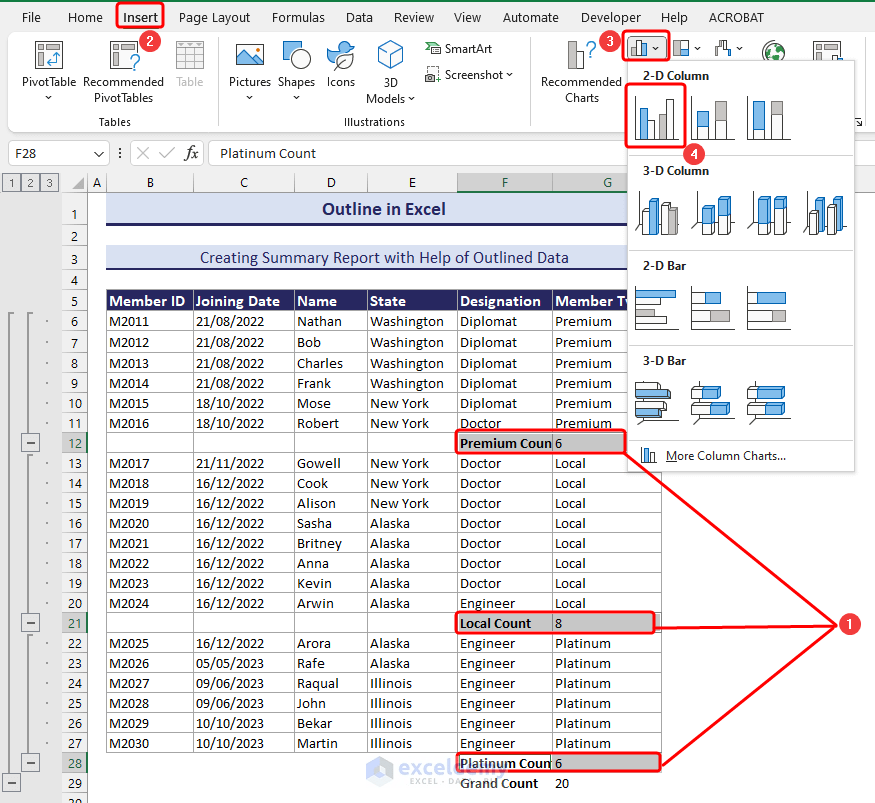Screen dimensions: 875x803
Task: Open Insert Function with the fx button
Action: pyautogui.click(x=190, y=153)
